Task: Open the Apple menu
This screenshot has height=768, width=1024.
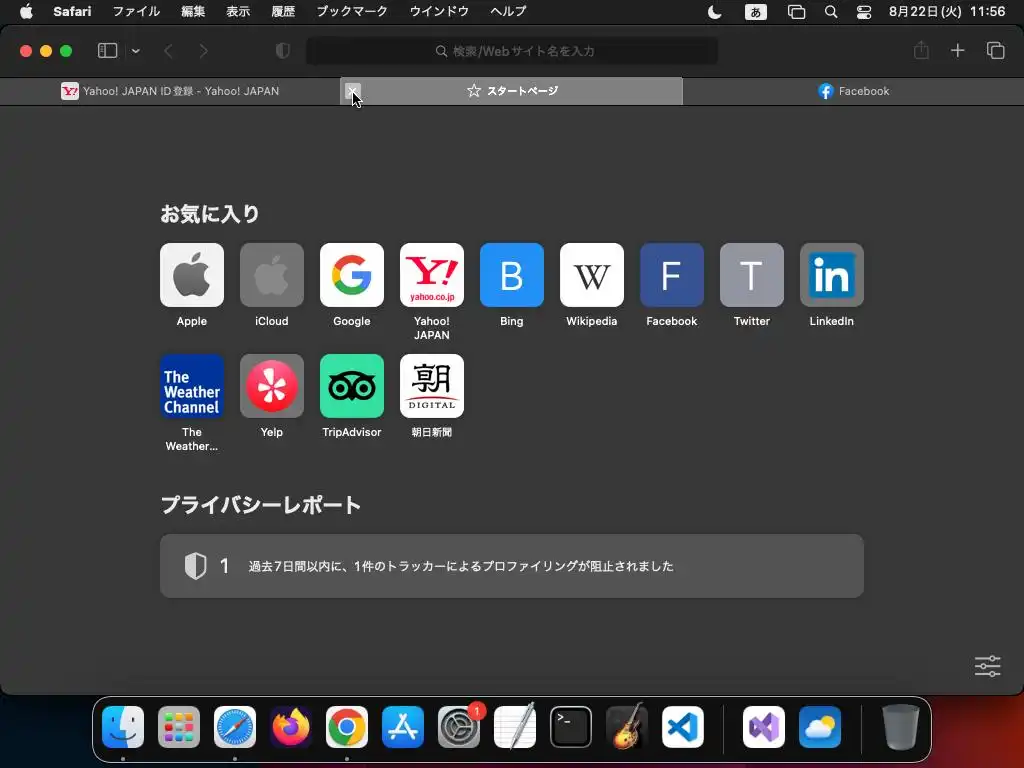Action: (26, 11)
